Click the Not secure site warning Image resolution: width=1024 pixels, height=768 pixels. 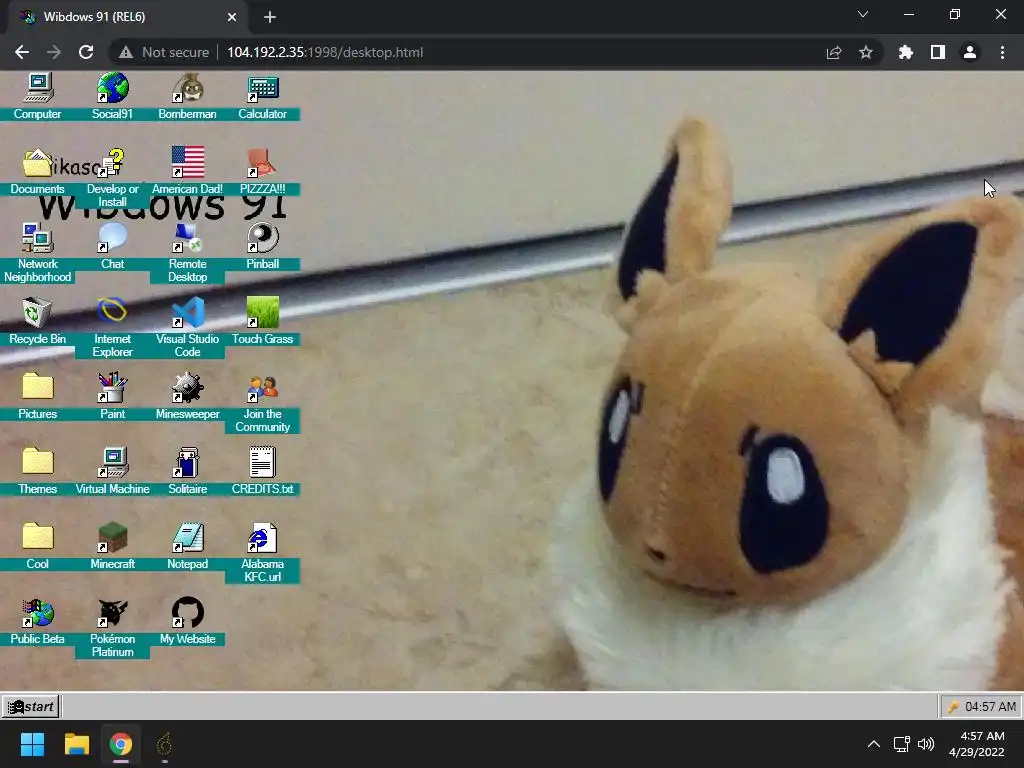click(x=164, y=52)
